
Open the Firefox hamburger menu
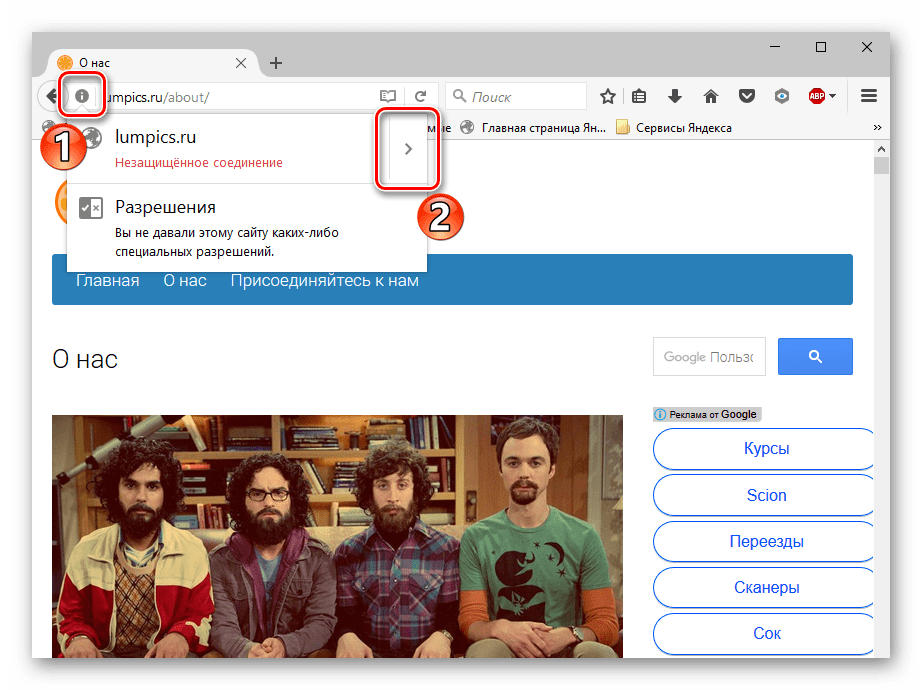(x=869, y=97)
